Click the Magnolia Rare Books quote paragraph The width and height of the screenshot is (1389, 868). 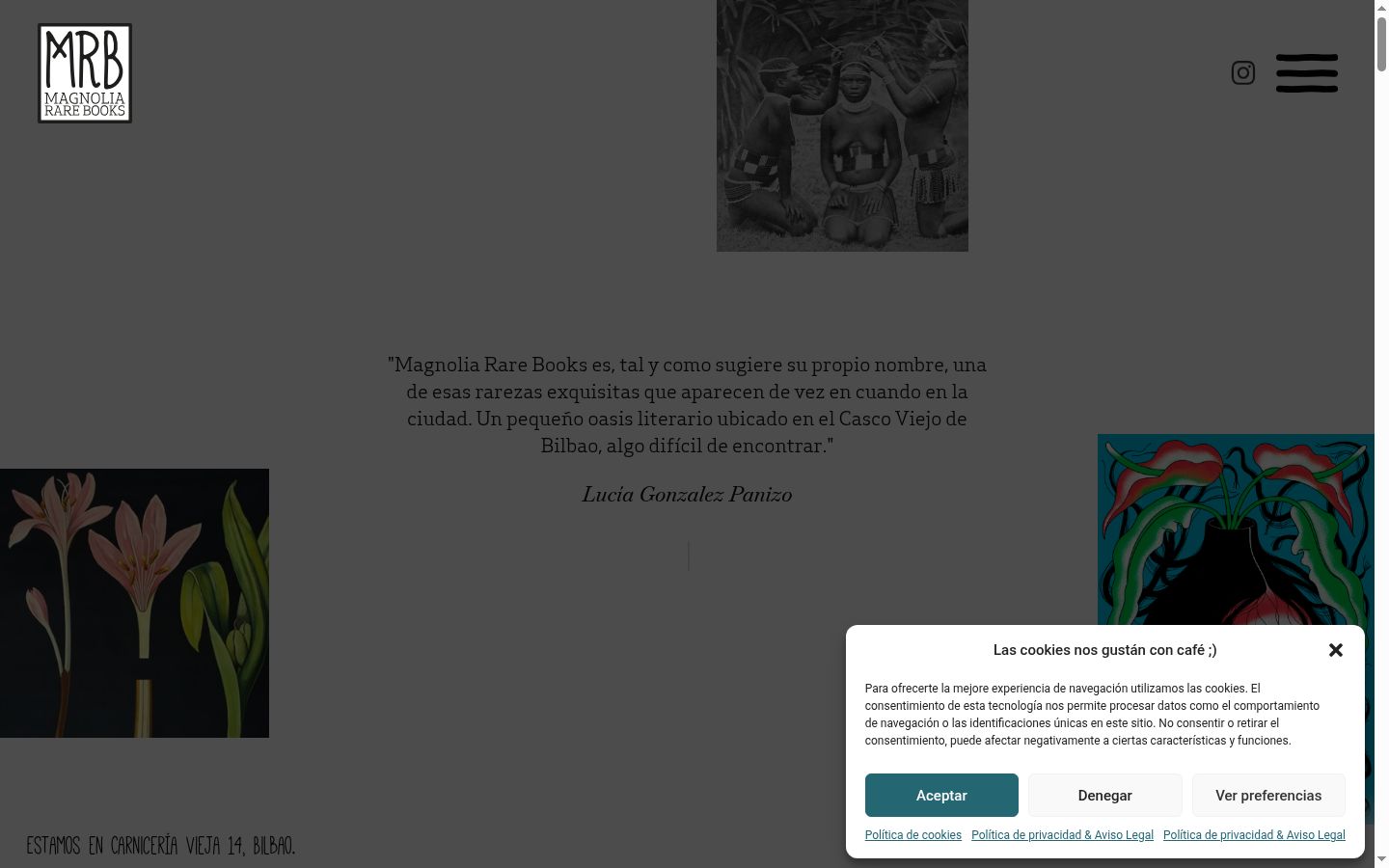point(687,405)
